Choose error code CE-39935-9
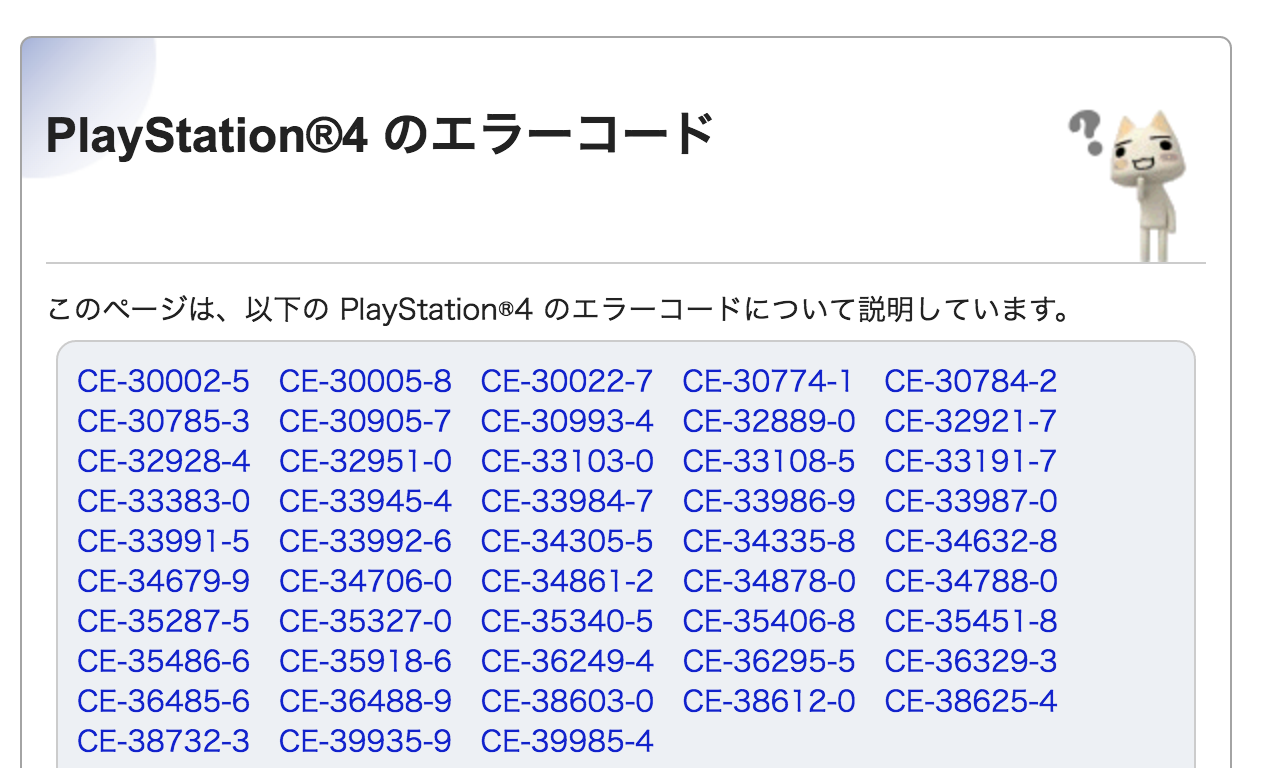This screenshot has width=1284, height=768. (x=365, y=741)
